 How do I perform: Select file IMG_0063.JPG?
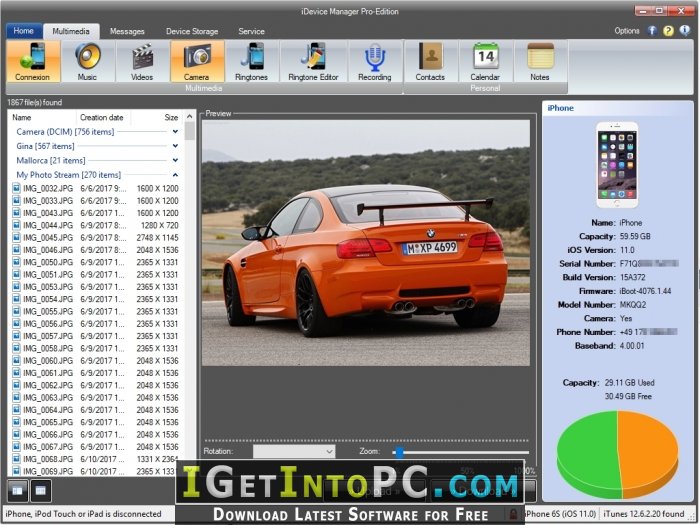click(96, 397)
